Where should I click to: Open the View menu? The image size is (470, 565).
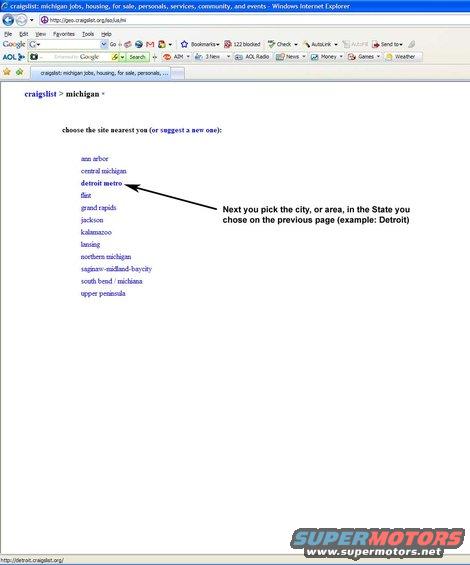(x=40, y=34)
